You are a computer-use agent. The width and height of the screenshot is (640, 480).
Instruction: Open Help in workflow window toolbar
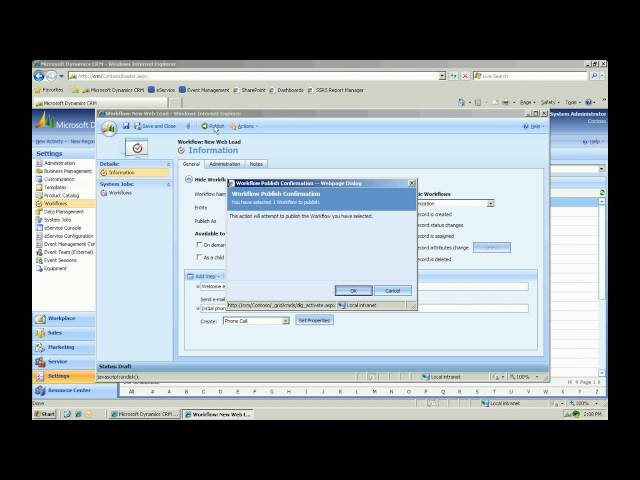pos(533,127)
